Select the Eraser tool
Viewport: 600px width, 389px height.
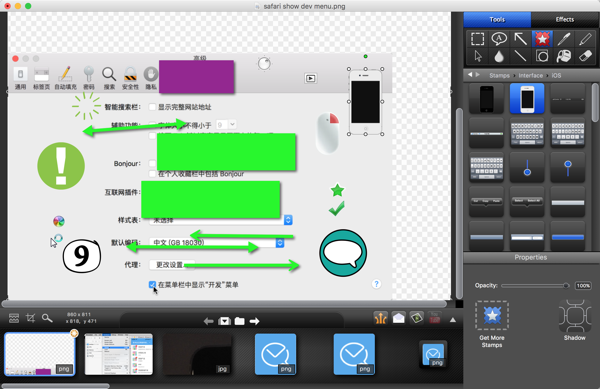[x=585, y=56]
